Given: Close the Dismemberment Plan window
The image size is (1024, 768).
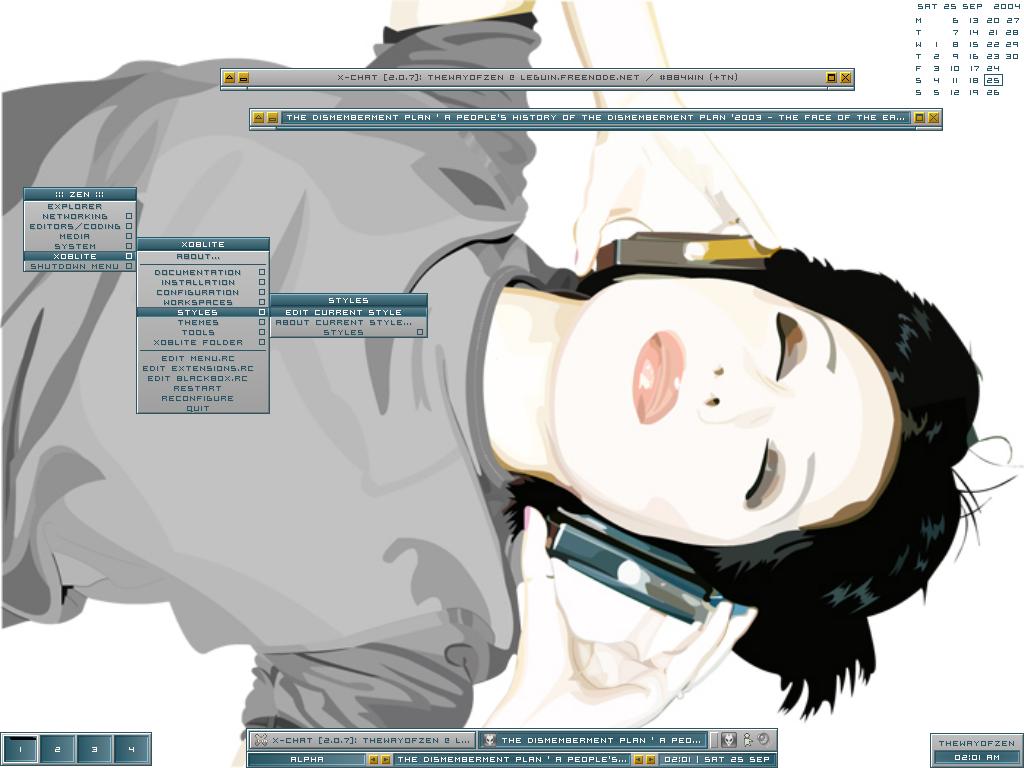Looking at the screenshot, I should pyautogui.click(x=934, y=118).
